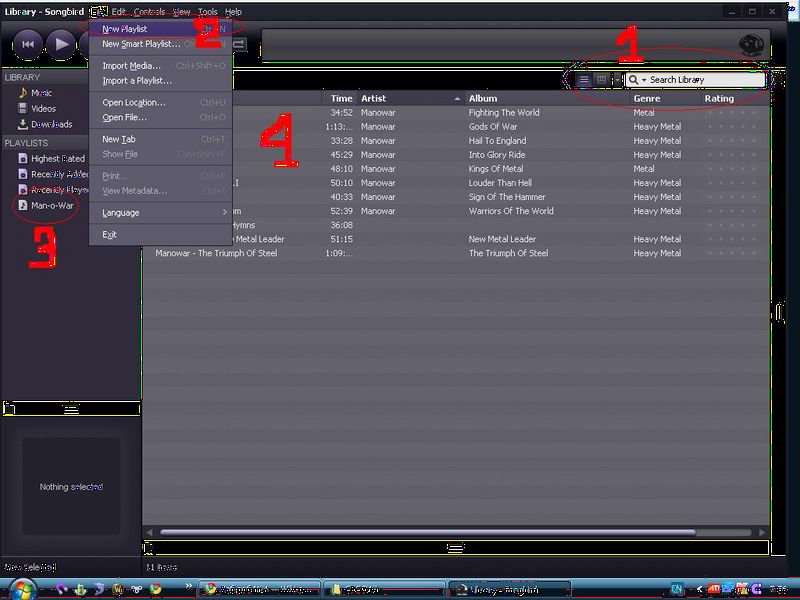Click Open File menu entry
This screenshot has height=600, width=800.
coord(124,117)
